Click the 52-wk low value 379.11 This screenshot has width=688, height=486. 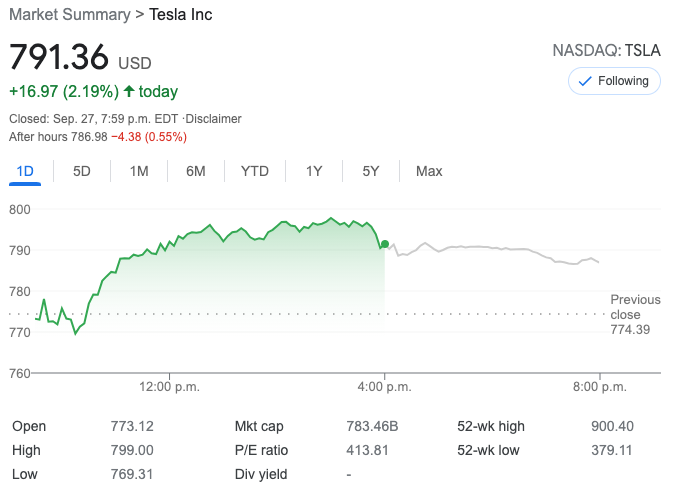(611, 450)
